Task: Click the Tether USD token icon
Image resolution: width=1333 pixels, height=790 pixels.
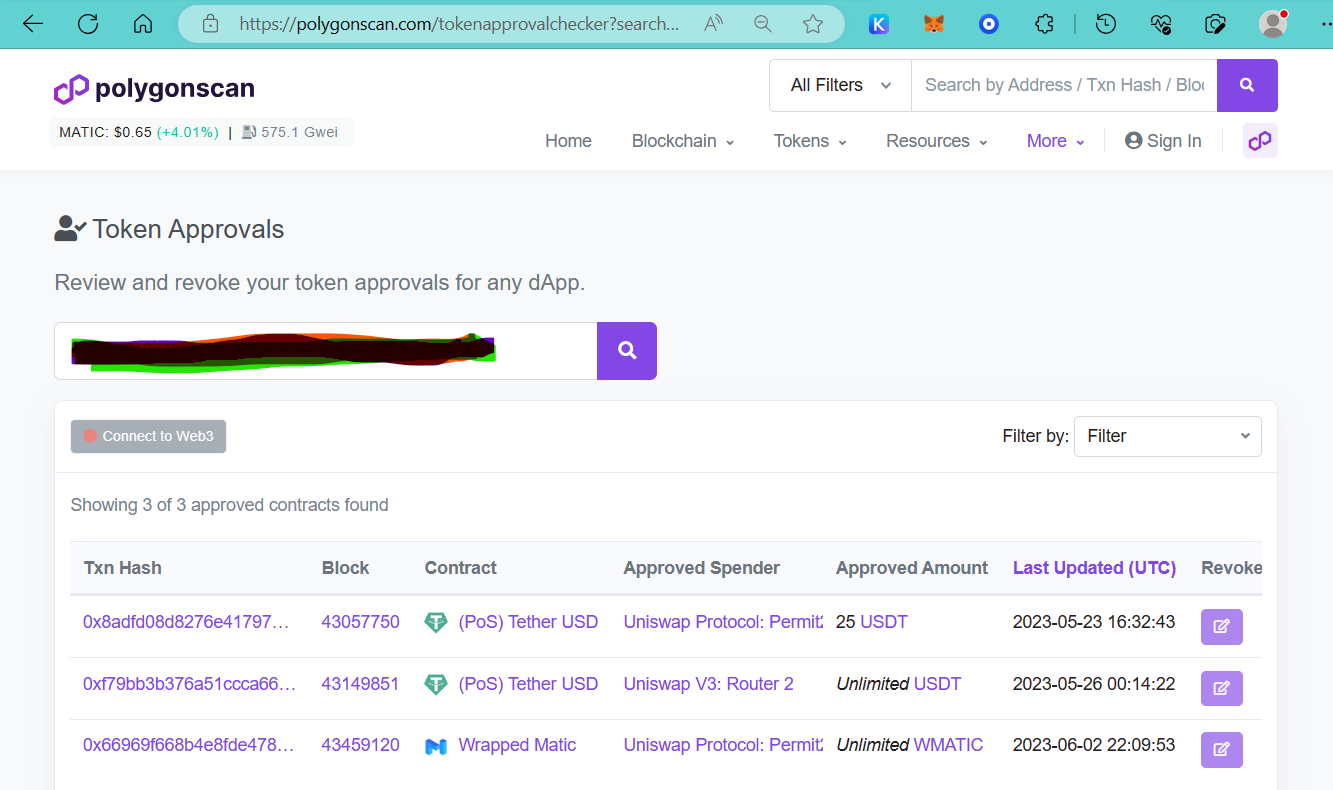Action: click(x=436, y=621)
